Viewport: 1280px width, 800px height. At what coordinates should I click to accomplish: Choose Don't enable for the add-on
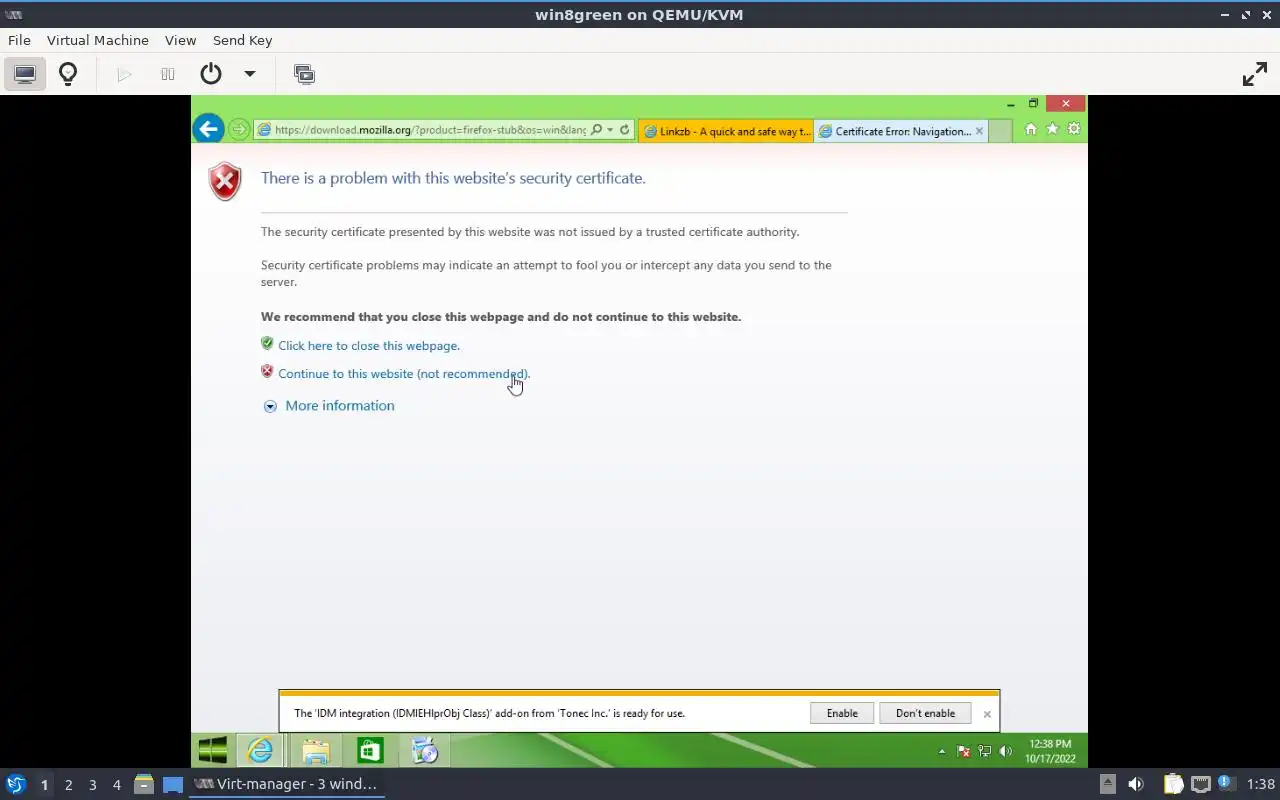pyautogui.click(x=925, y=713)
